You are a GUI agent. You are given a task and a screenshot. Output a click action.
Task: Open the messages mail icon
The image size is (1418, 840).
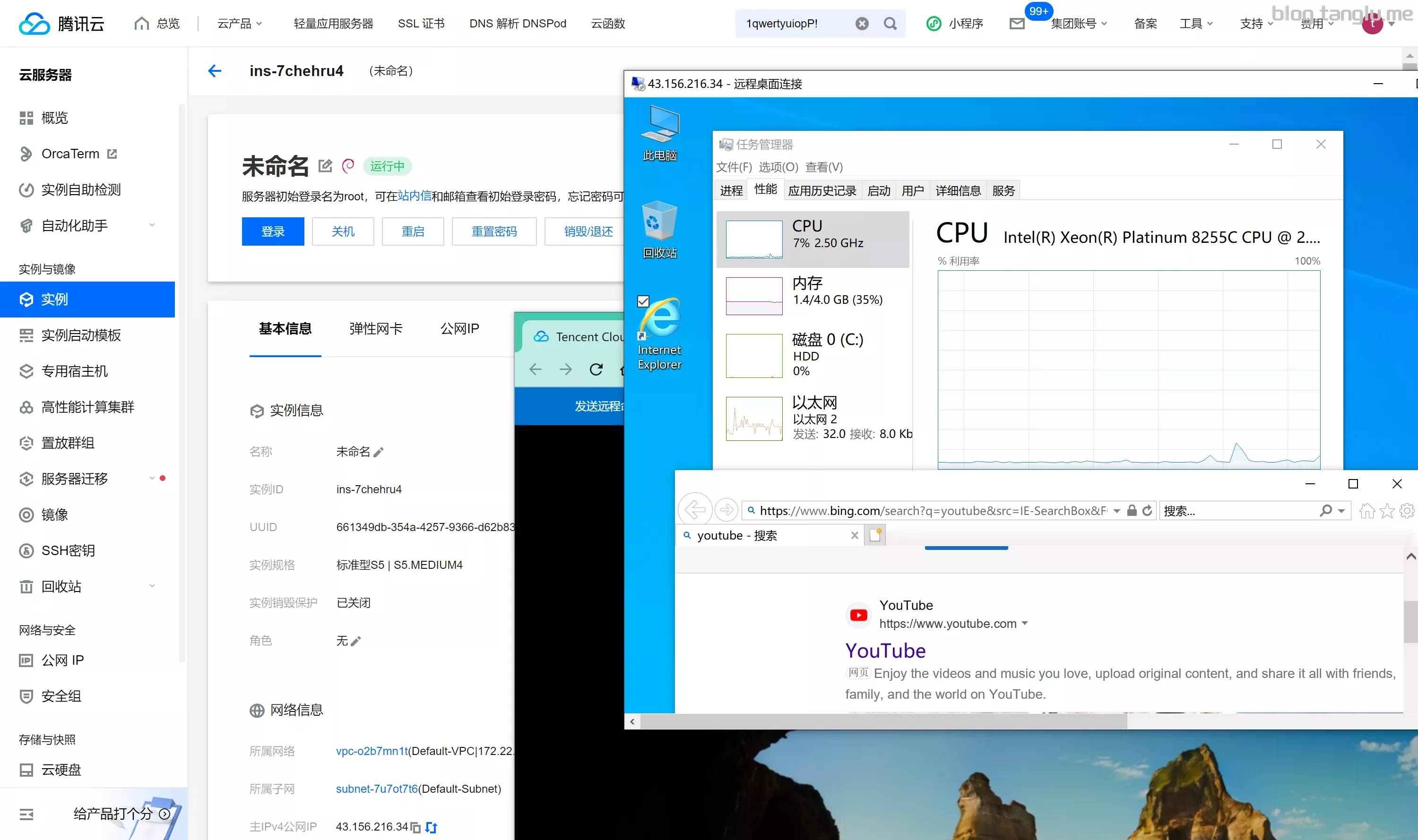(x=1017, y=24)
